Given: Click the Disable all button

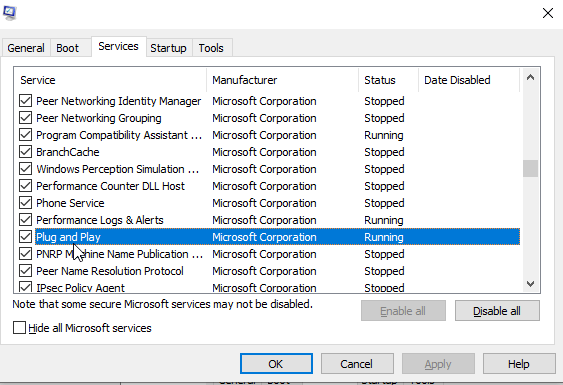Looking at the screenshot, I should (497, 311).
